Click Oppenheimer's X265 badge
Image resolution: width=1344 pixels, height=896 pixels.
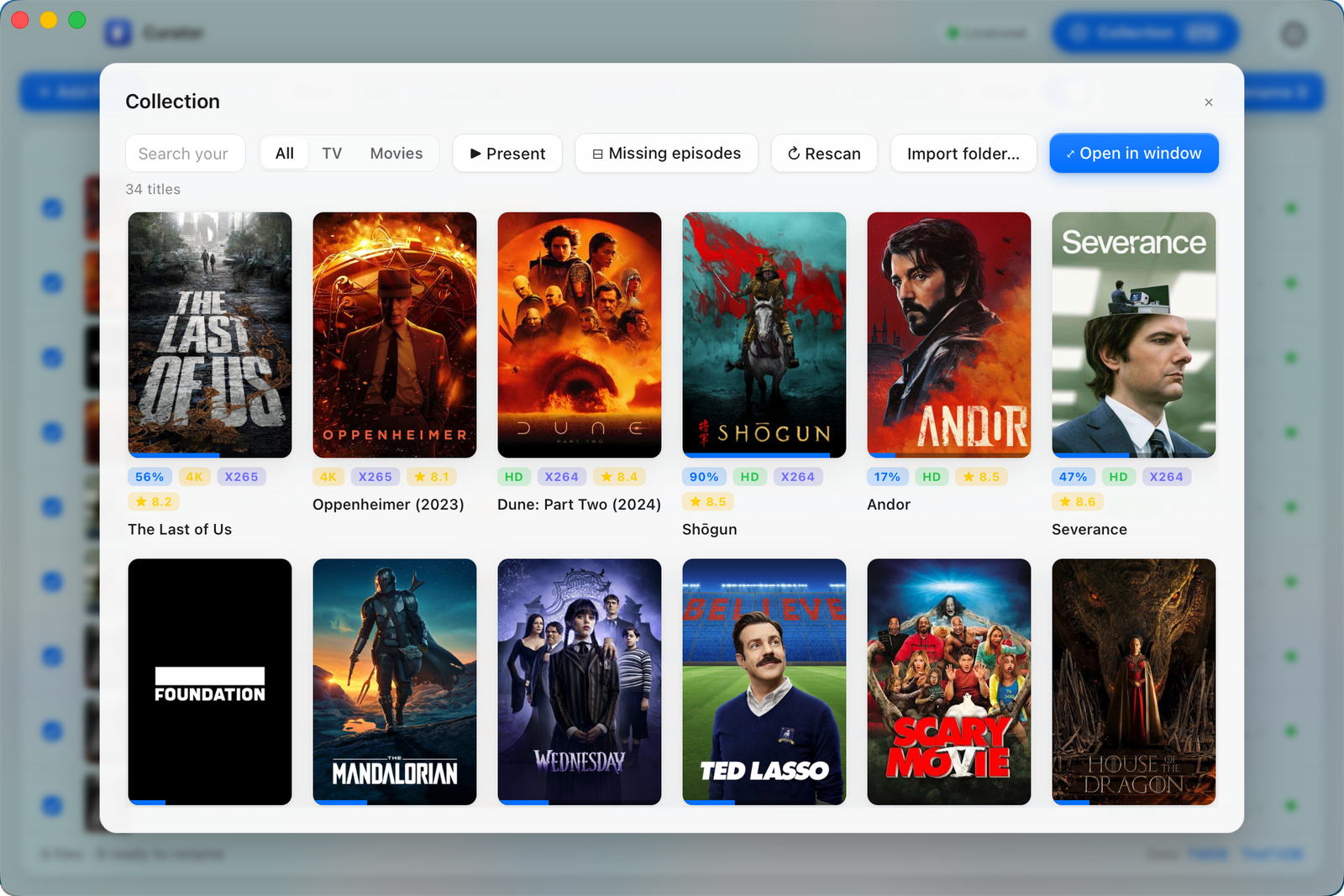click(x=375, y=477)
